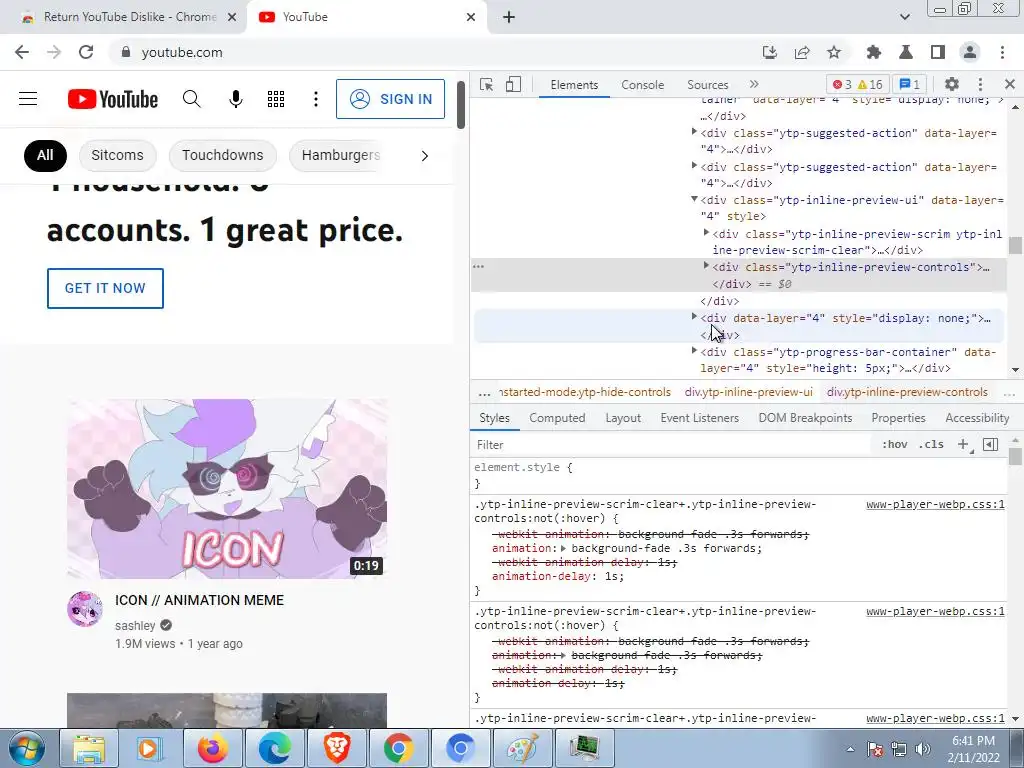Viewport: 1024px width, 768px height.
Task: Open DevTools settings gear
Action: click(x=952, y=84)
